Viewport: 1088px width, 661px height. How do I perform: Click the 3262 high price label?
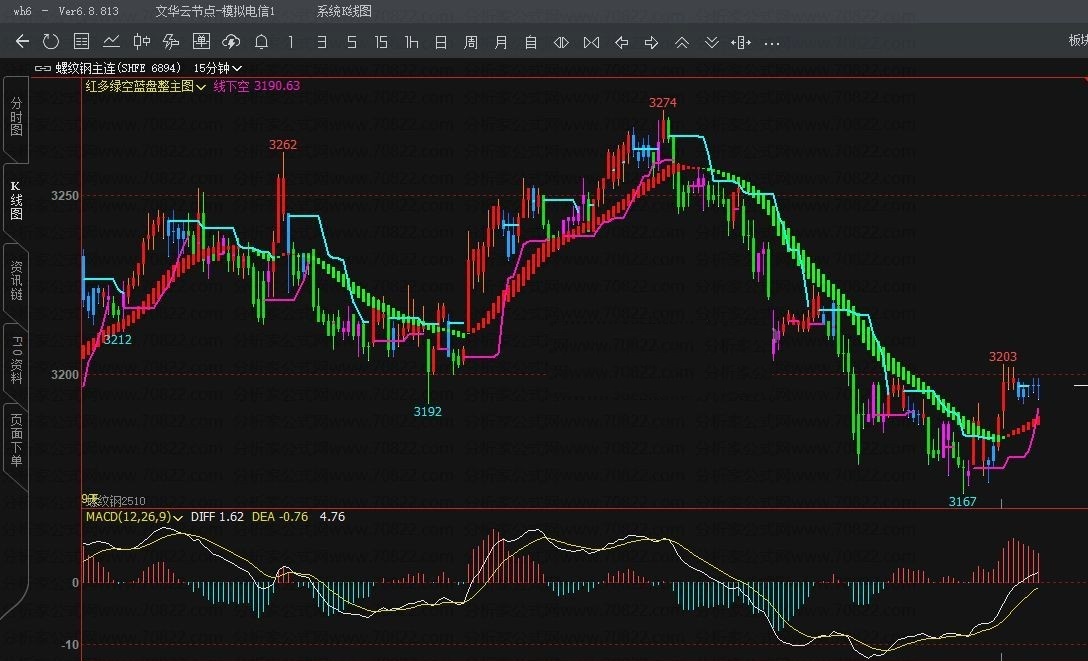pos(282,144)
